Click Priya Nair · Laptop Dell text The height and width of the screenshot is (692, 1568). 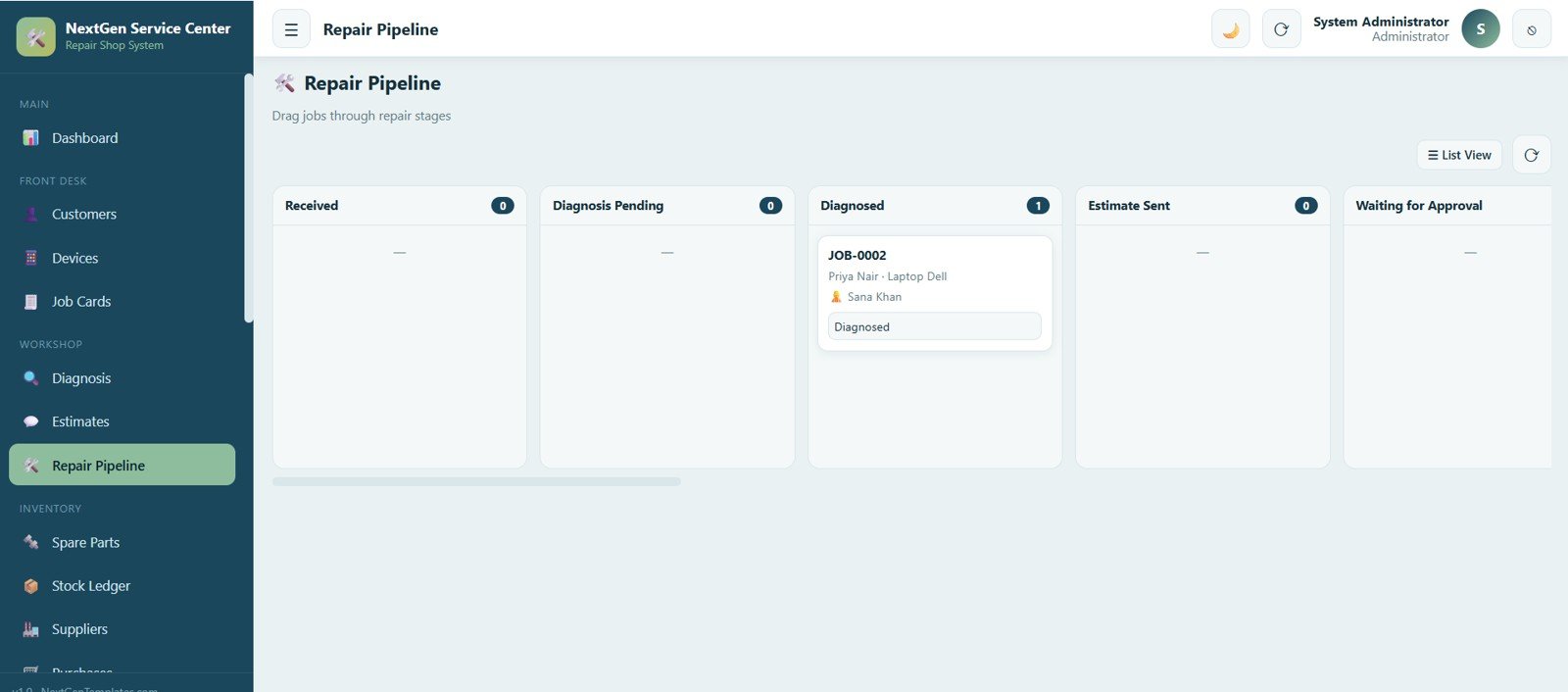click(x=888, y=276)
